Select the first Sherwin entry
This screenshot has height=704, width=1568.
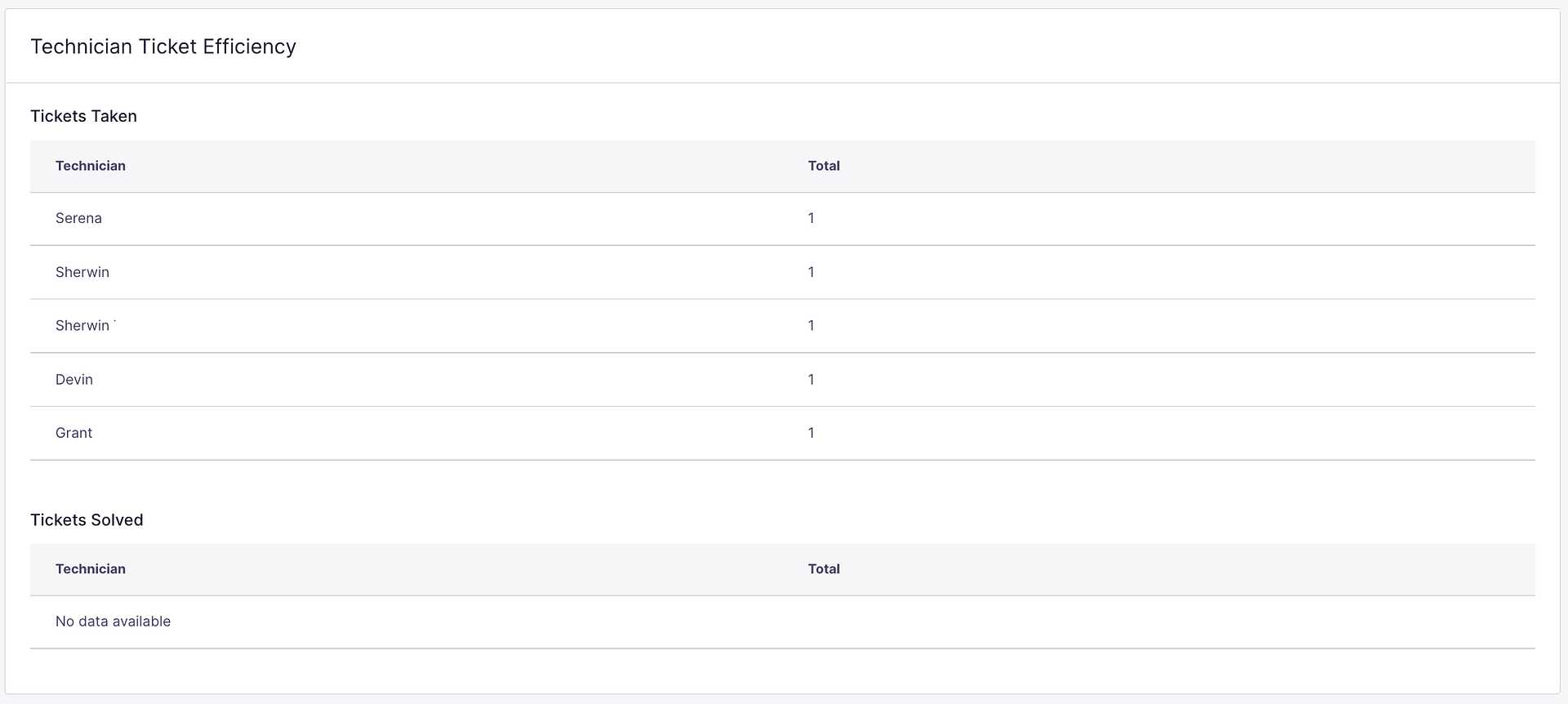pos(82,272)
